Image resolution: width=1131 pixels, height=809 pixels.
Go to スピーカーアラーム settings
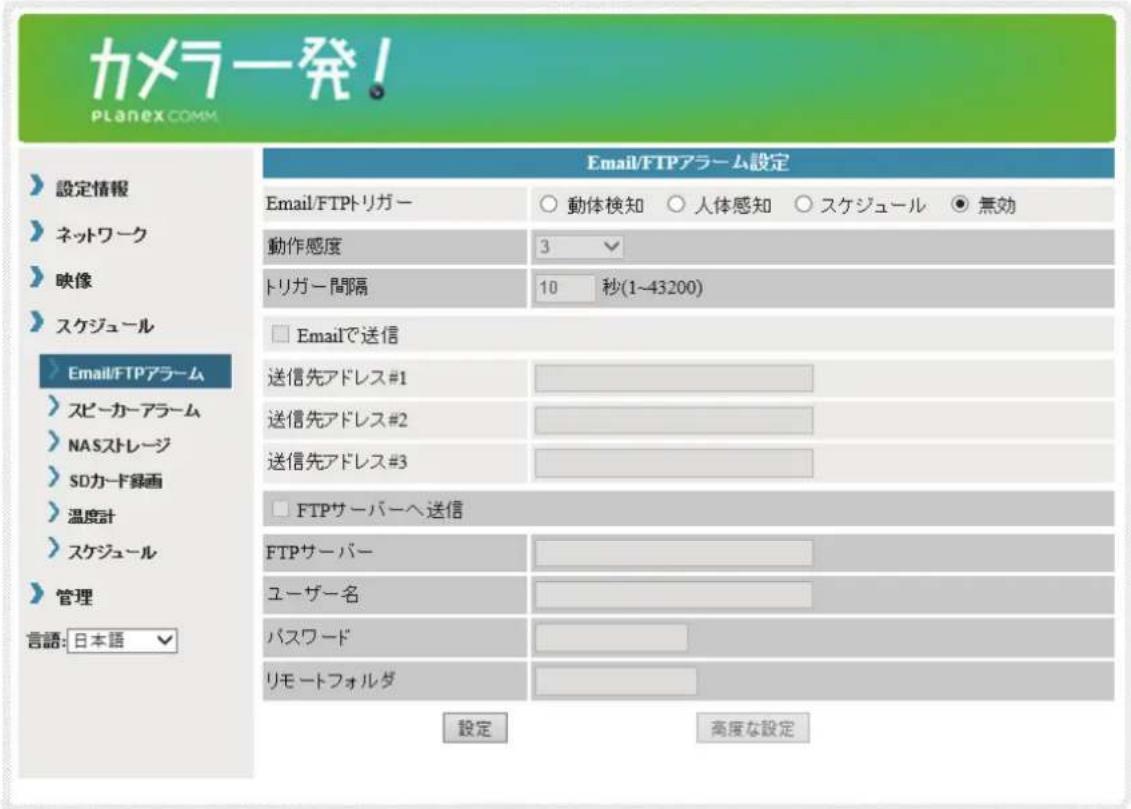(134, 410)
